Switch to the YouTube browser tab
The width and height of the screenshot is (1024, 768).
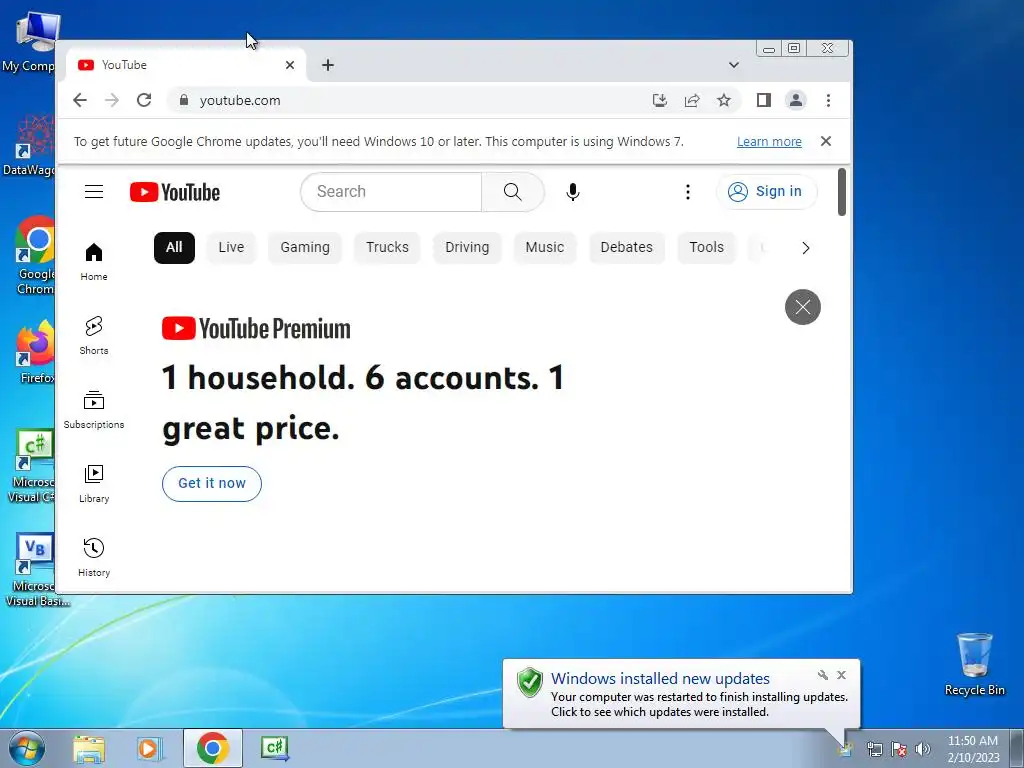coord(186,65)
